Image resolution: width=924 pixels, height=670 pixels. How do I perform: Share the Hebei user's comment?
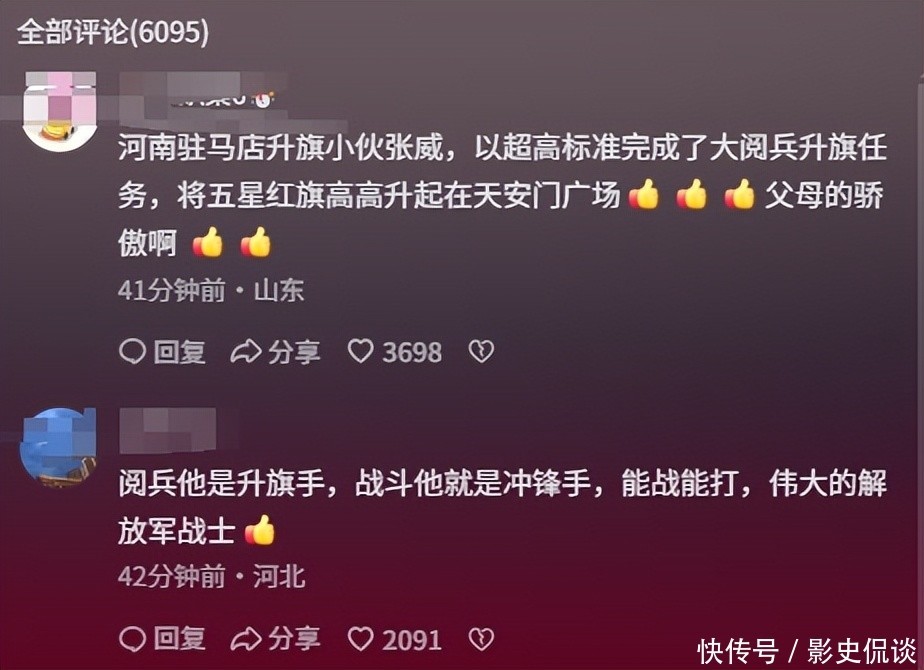click(275, 639)
